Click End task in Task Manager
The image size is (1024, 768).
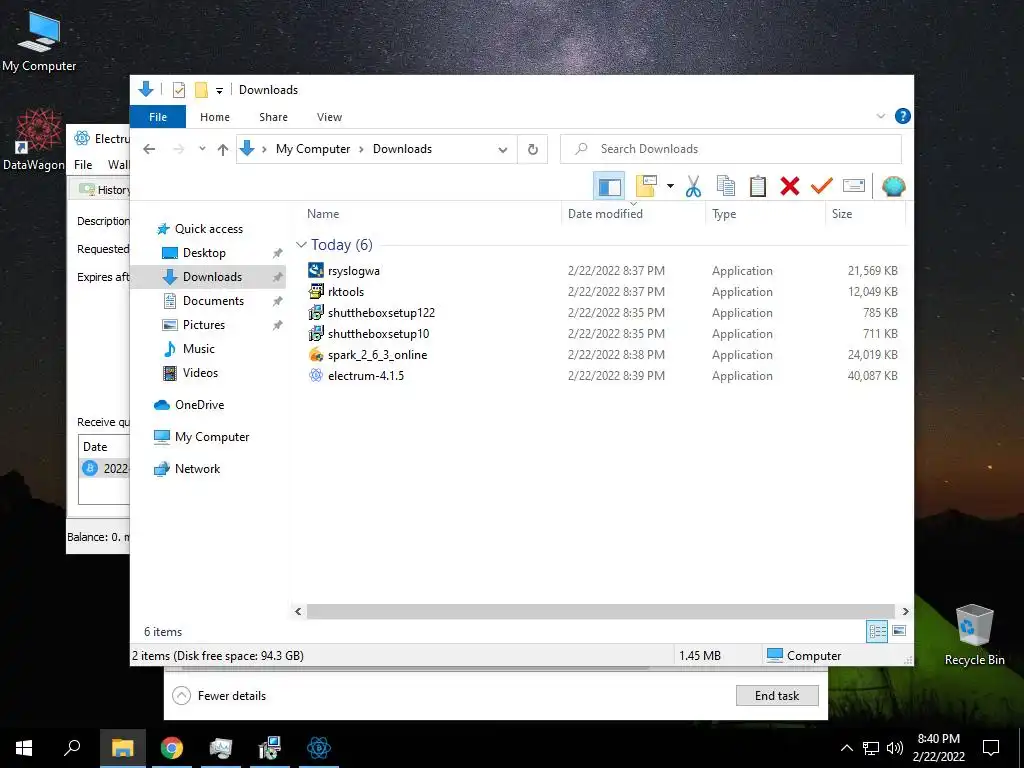point(777,696)
